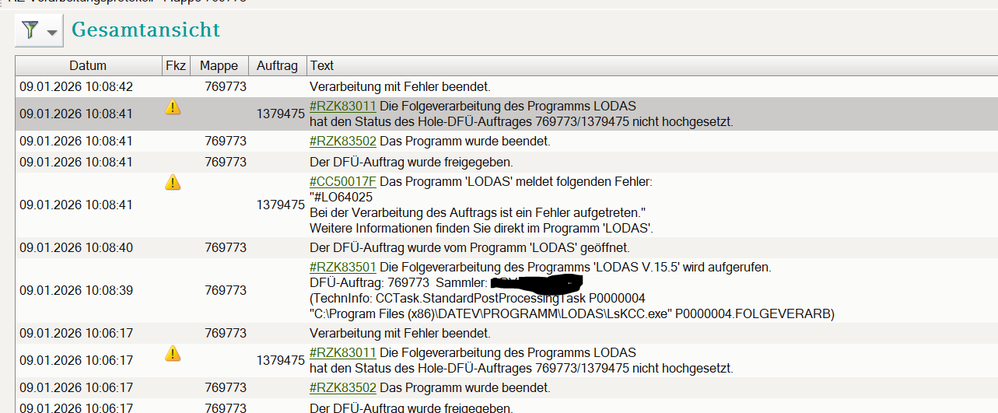Viewport: 998px width, 413px height.
Task: Click the Fkz column header
Action: pos(175,65)
